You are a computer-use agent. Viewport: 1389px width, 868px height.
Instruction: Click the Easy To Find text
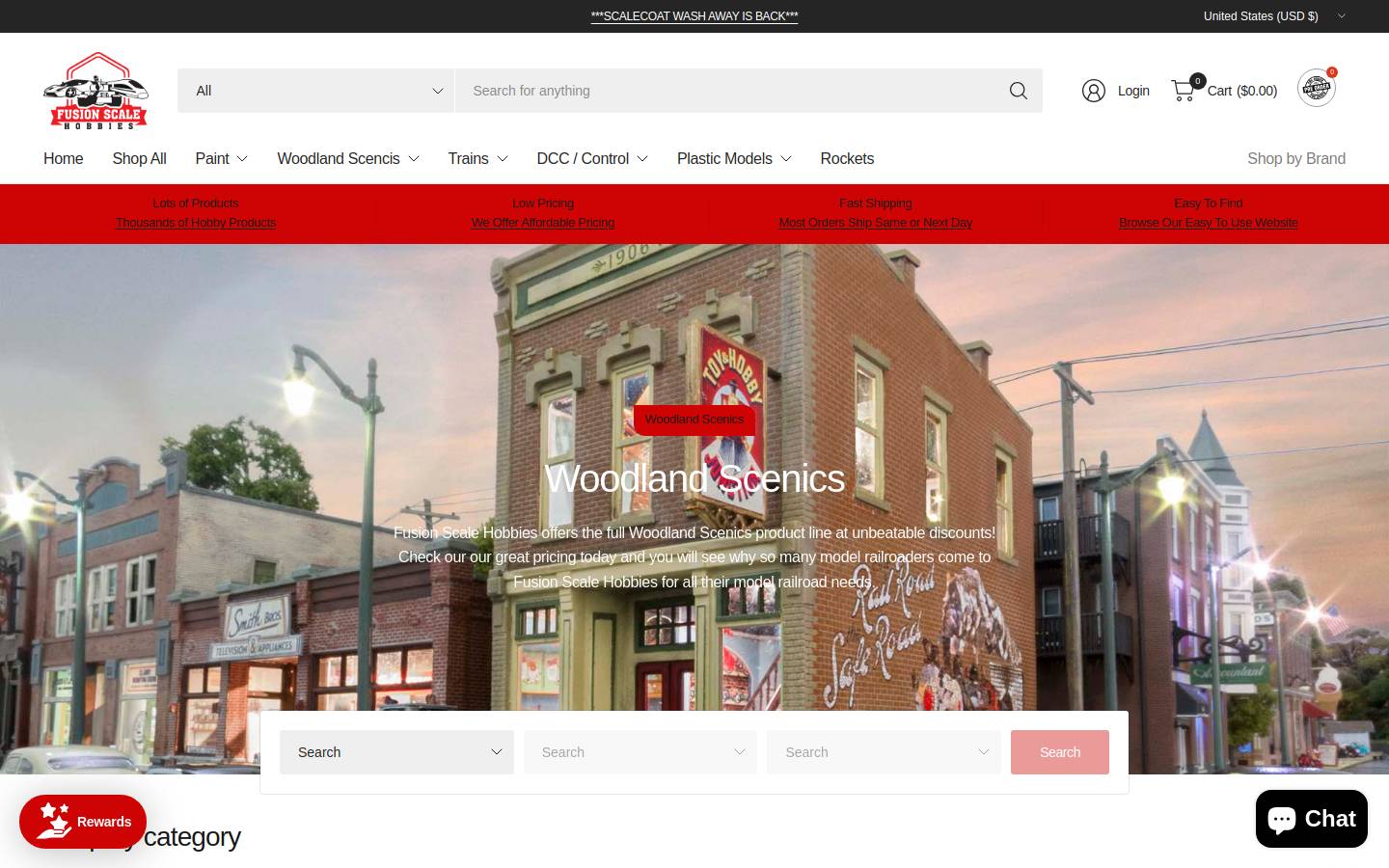pos(1209,203)
